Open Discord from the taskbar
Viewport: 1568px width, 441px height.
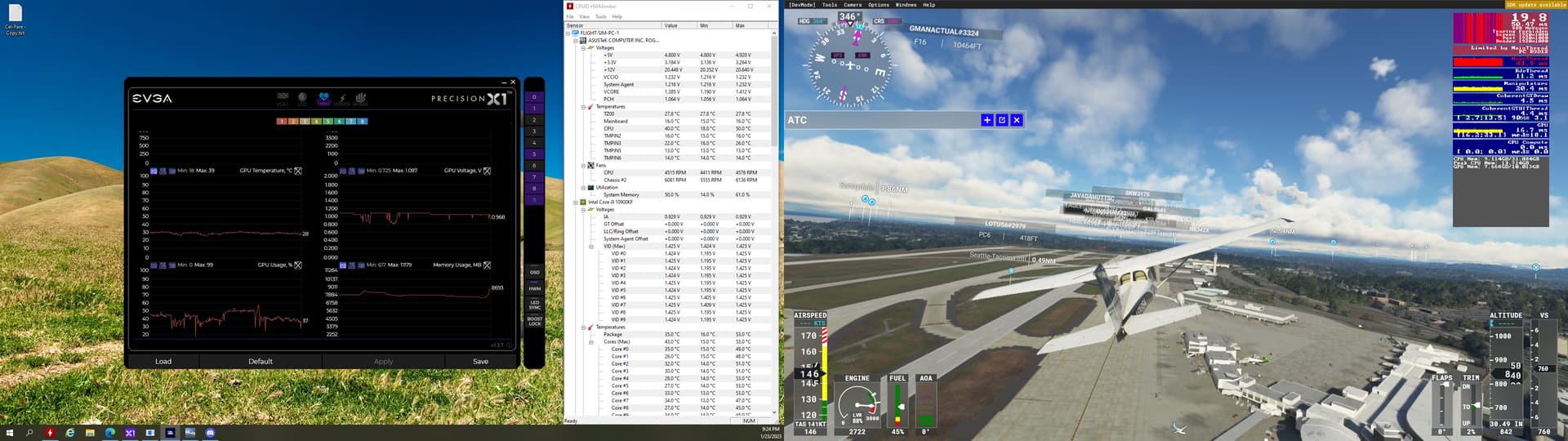coord(210,433)
